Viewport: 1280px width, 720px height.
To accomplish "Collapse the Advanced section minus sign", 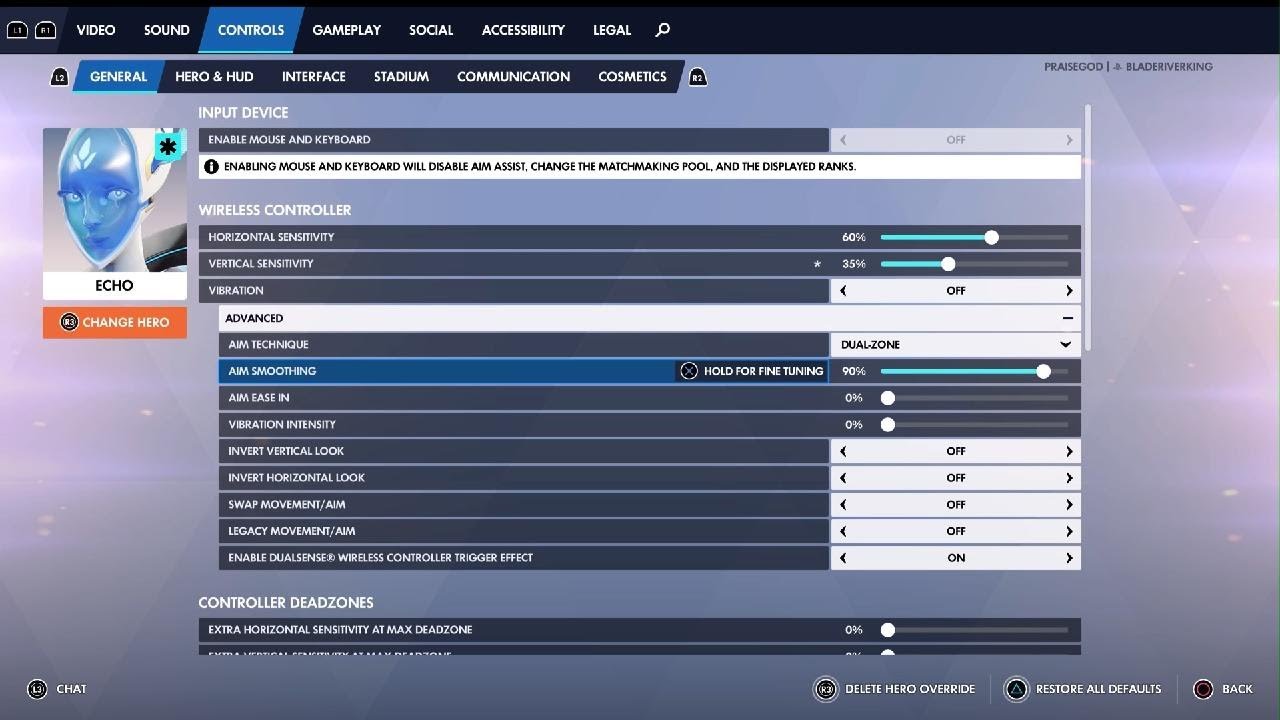I will tap(1067, 318).
